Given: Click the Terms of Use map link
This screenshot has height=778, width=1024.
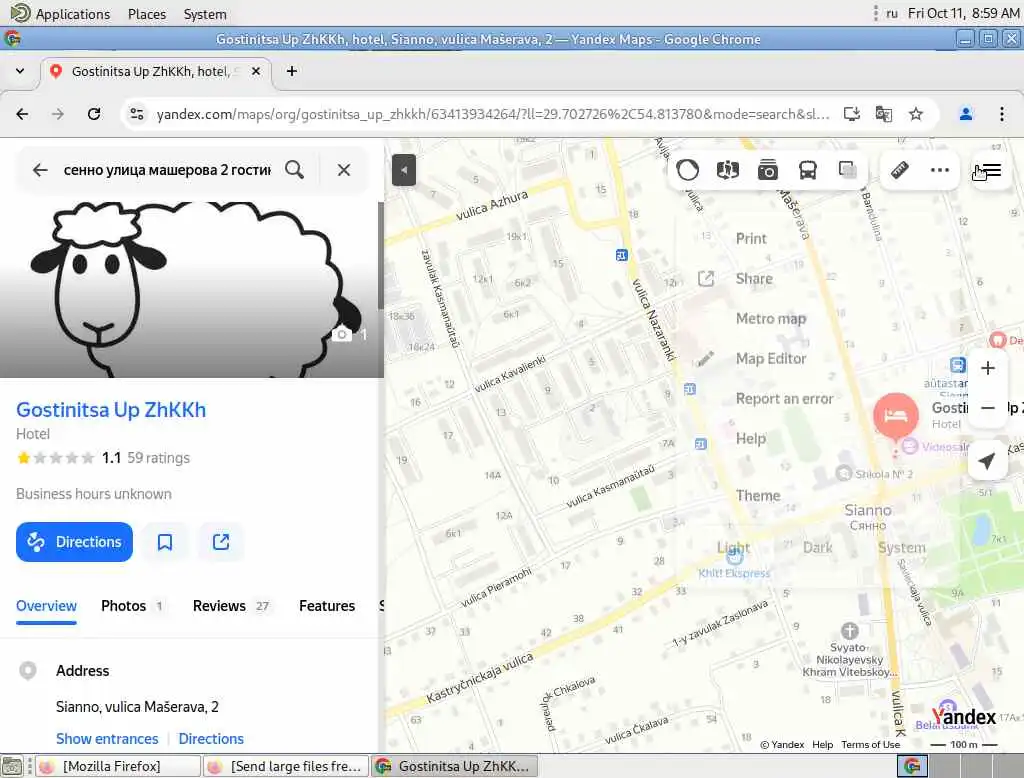Looking at the screenshot, I should coord(871,745).
